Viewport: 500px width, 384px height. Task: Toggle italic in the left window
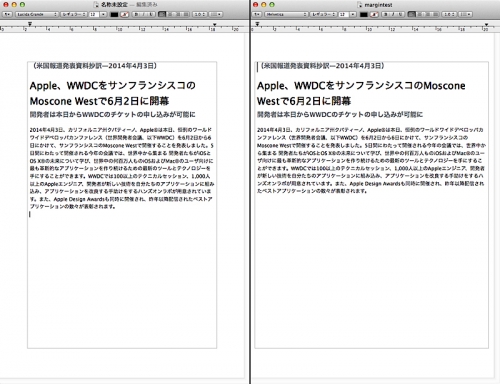(144, 14)
